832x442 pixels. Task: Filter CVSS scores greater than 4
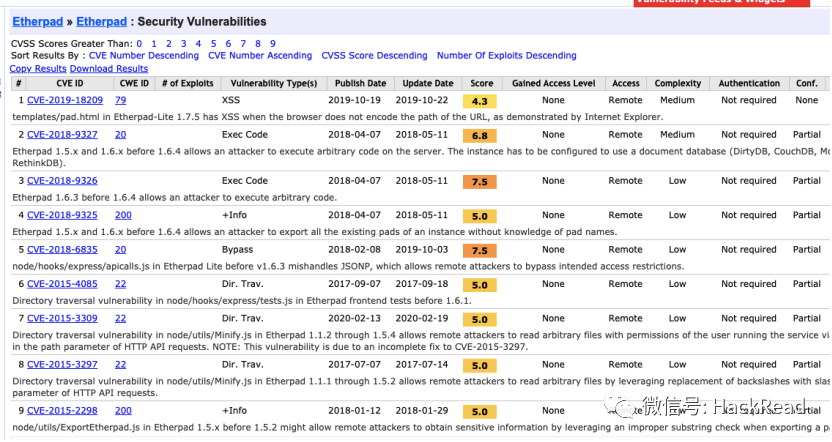tap(198, 44)
